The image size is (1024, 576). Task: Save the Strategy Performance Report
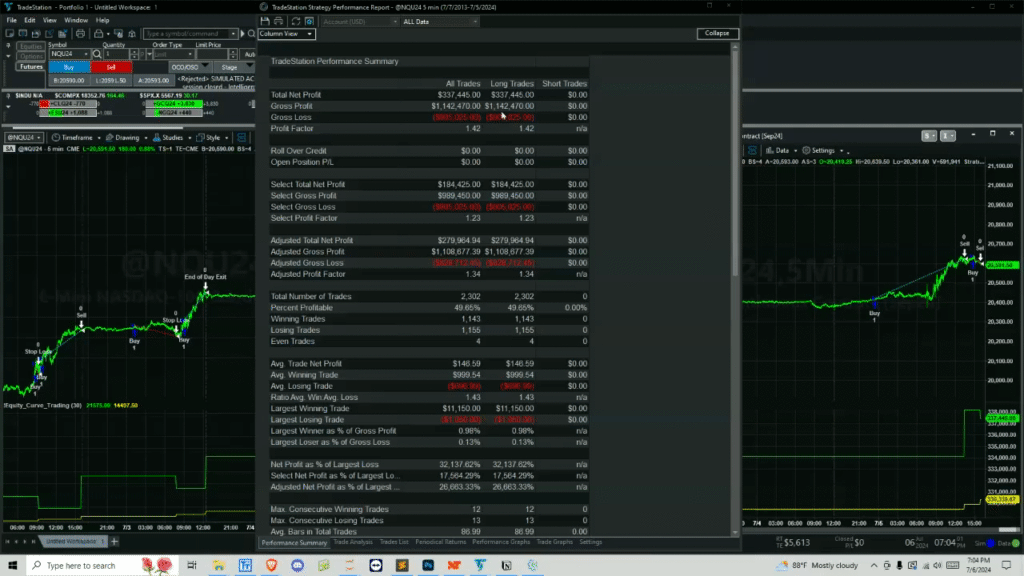point(265,22)
